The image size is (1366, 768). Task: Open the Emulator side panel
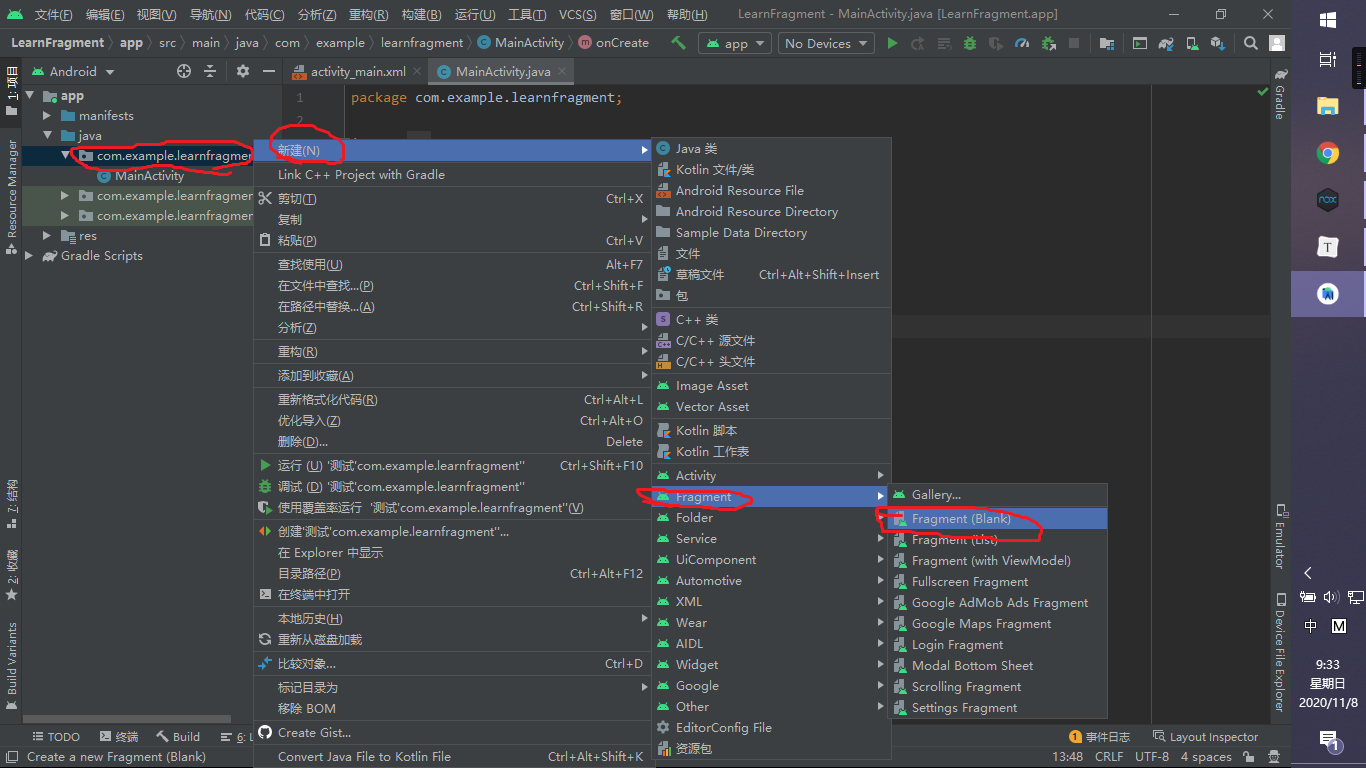coord(1279,537)
